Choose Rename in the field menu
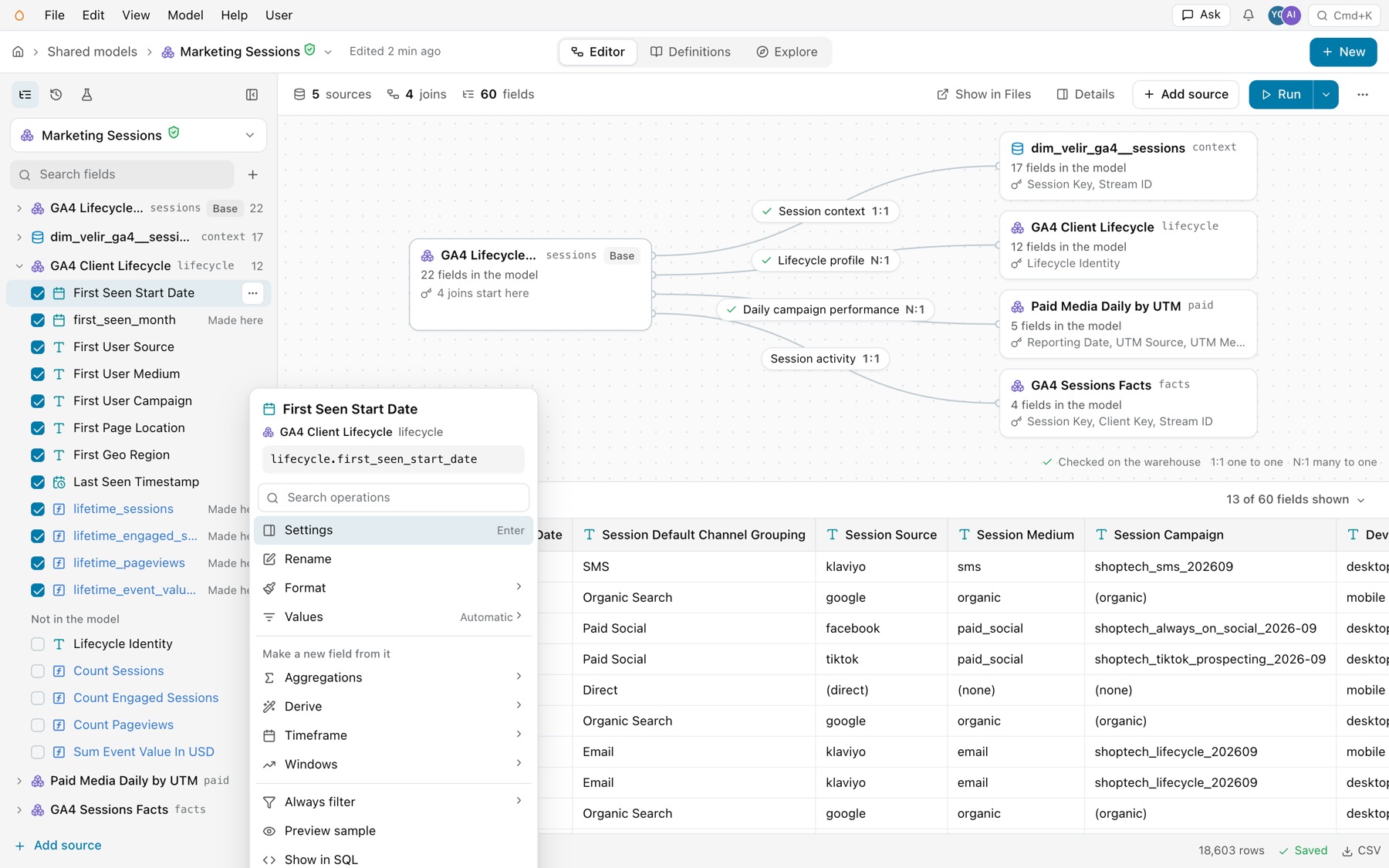 (394, 559)
